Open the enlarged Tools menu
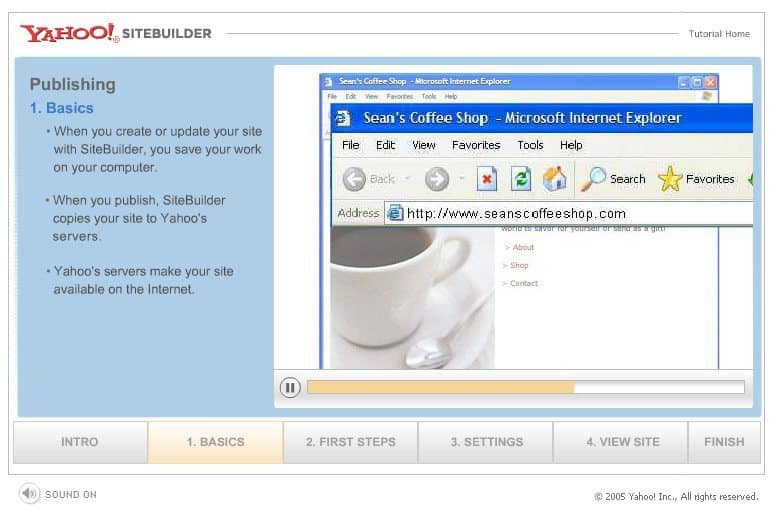780x518 pixels. (x=530, y=145)
